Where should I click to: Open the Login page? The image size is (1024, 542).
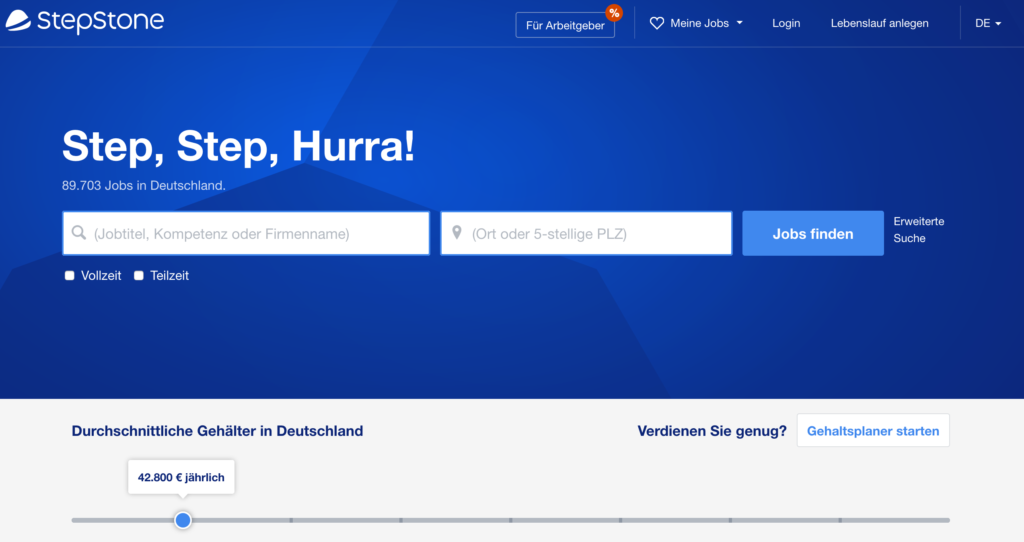tap(786, 23)
